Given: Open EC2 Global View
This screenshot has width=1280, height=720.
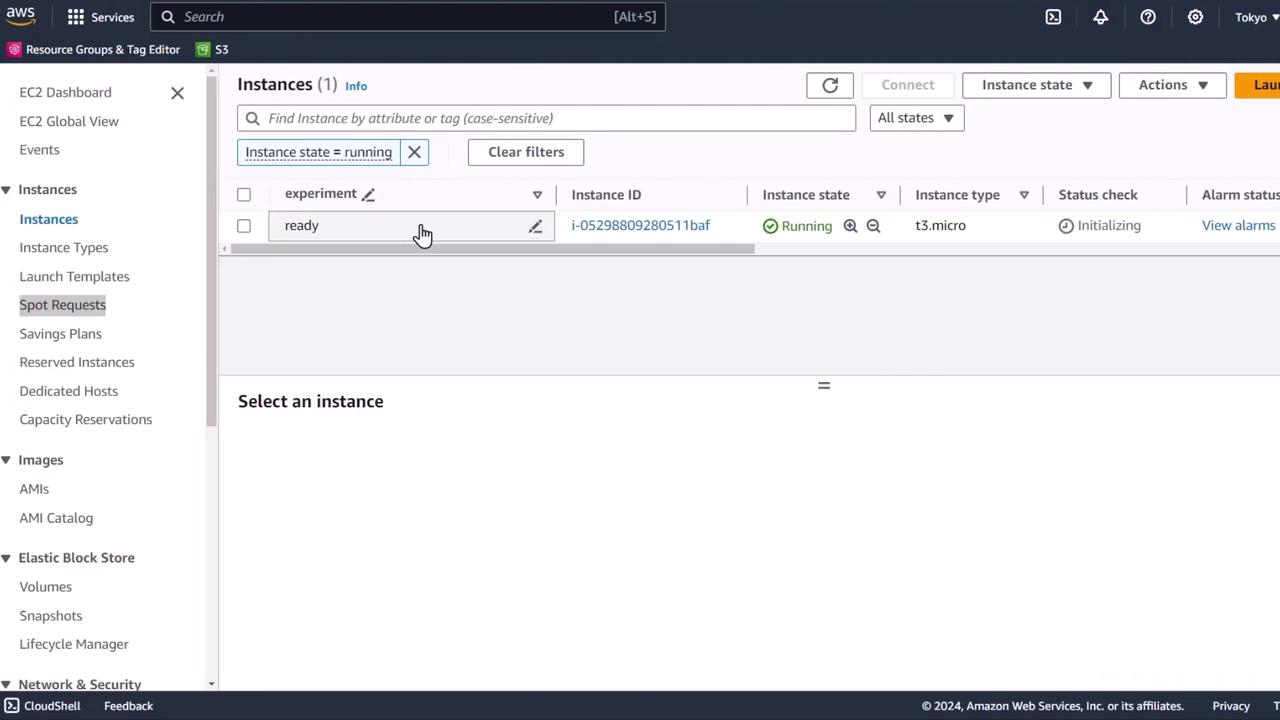Looking at the screenshot, I should coord(69,121).
